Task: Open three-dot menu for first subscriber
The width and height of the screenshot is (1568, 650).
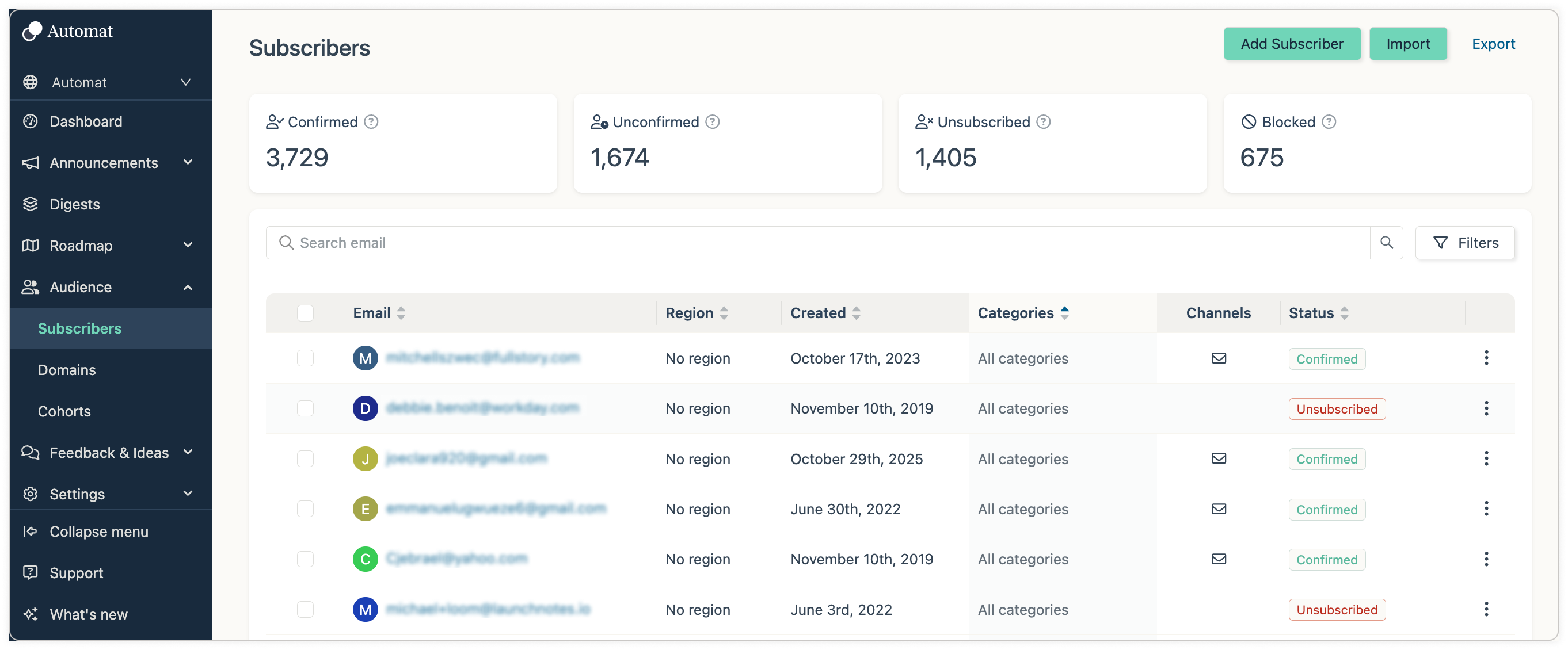Action: pos(1486,358)
